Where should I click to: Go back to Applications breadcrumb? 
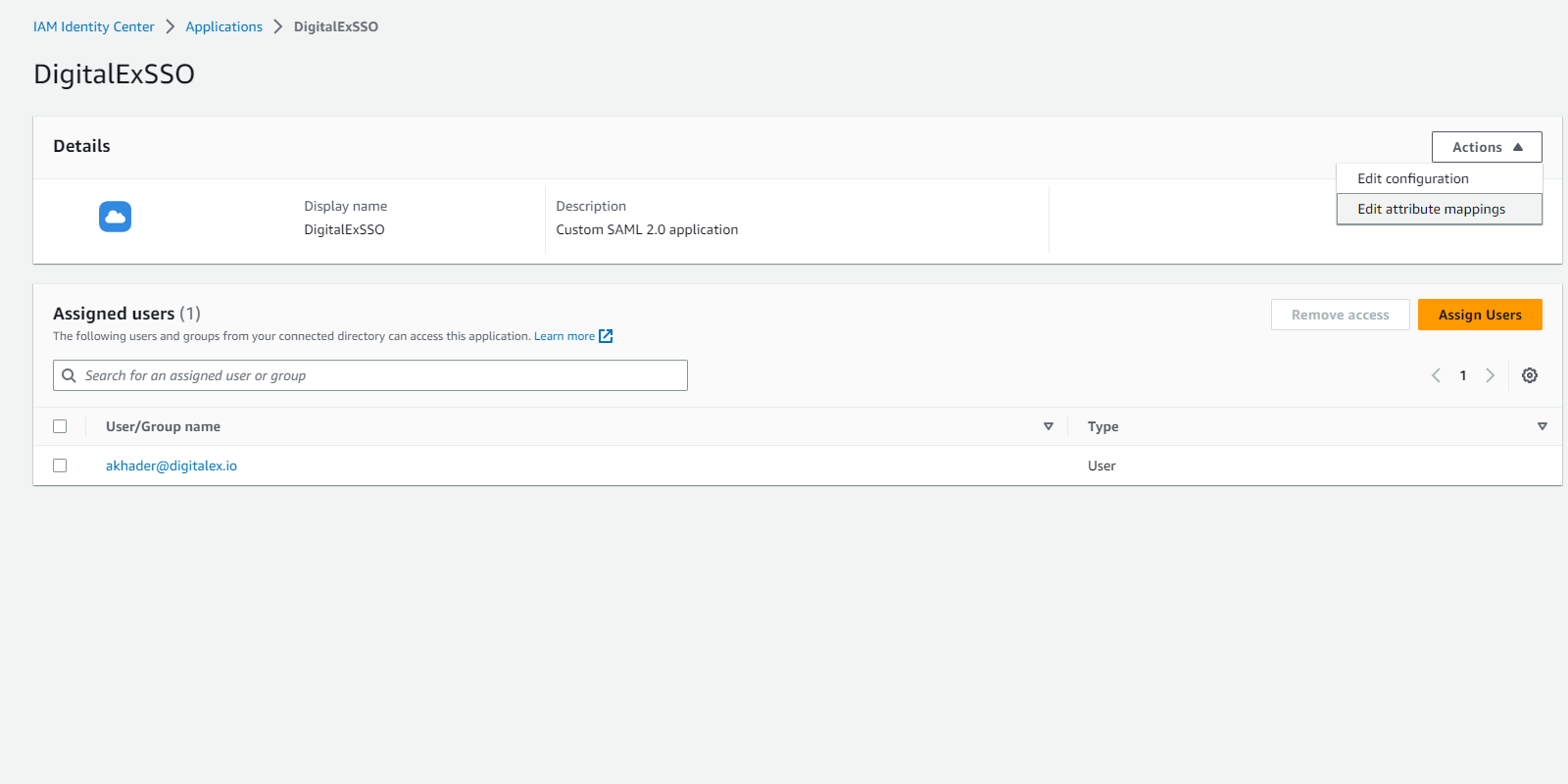point(223,26)
